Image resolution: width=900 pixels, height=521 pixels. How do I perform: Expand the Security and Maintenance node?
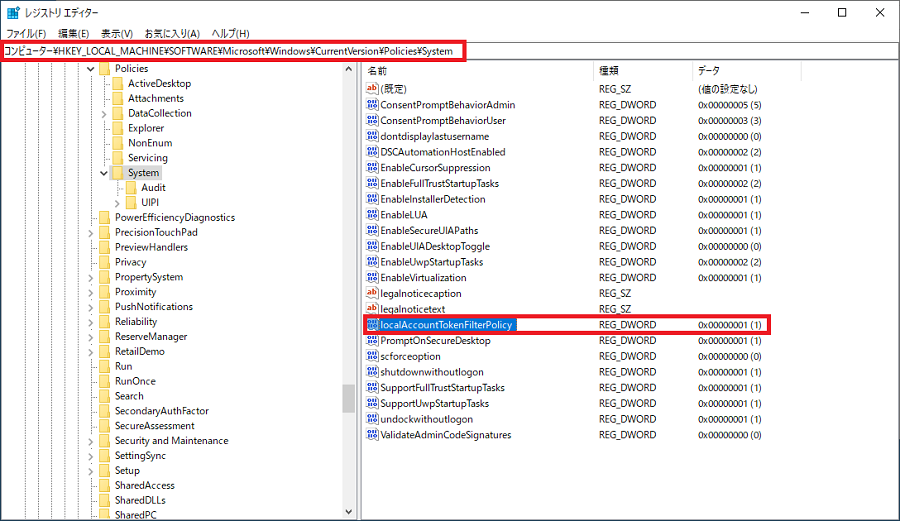point(91,441)
